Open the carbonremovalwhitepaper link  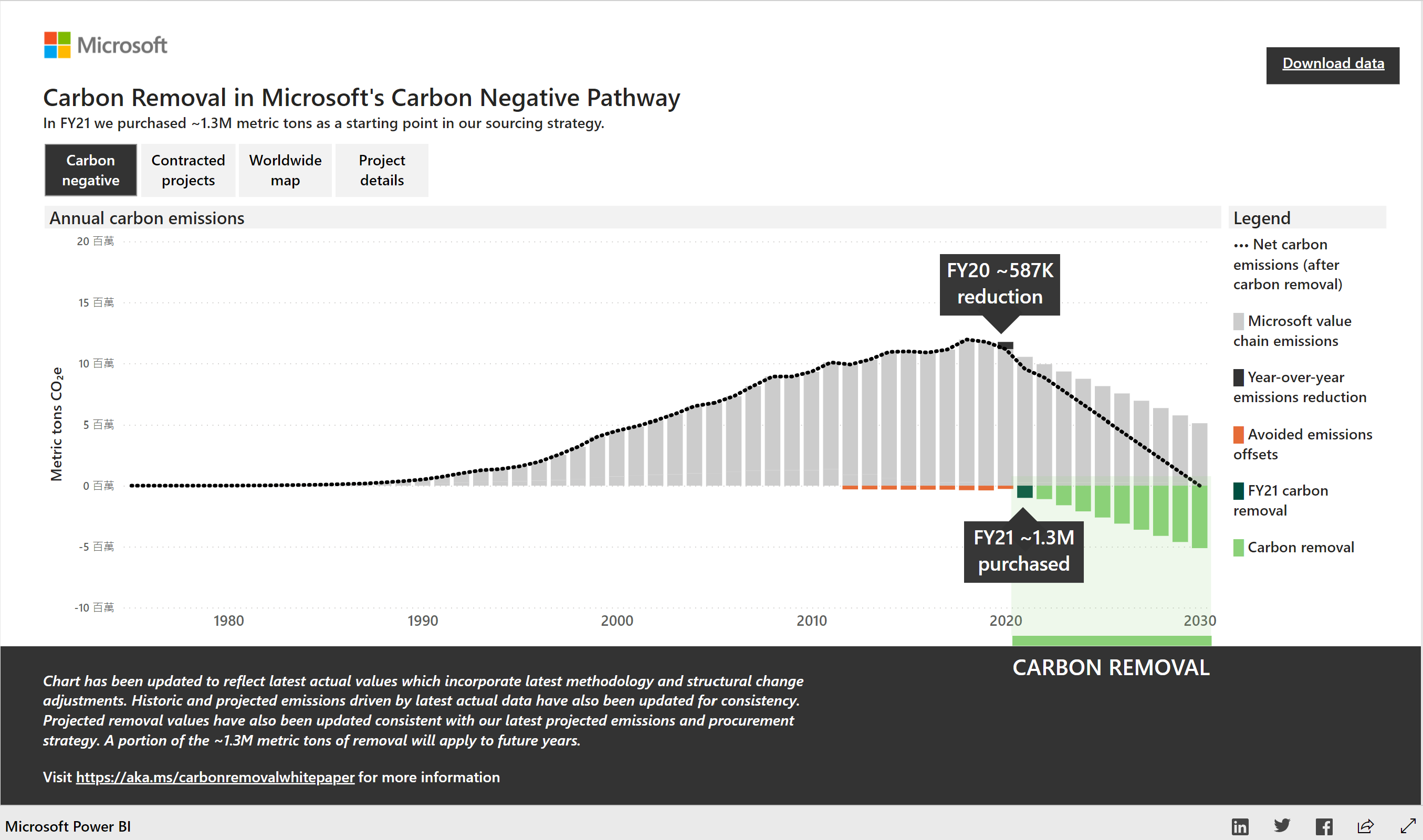215,776
